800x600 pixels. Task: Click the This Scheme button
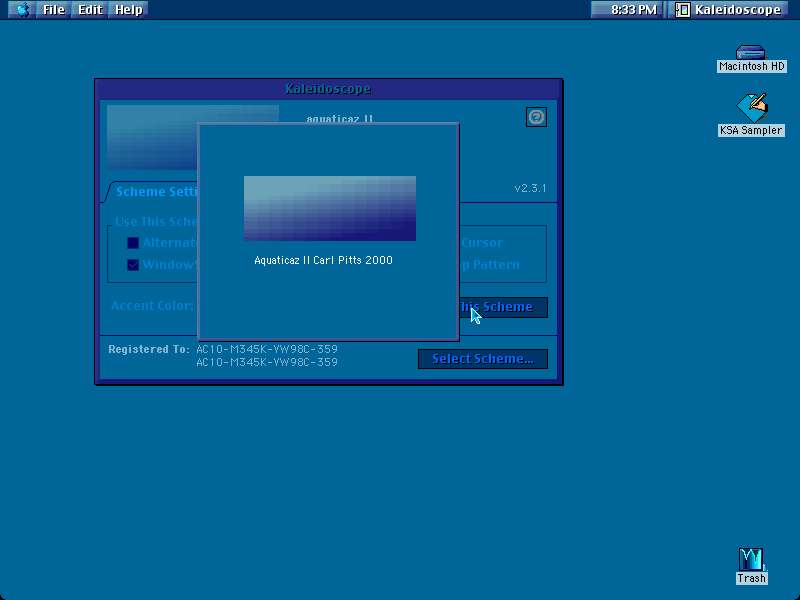503,307
